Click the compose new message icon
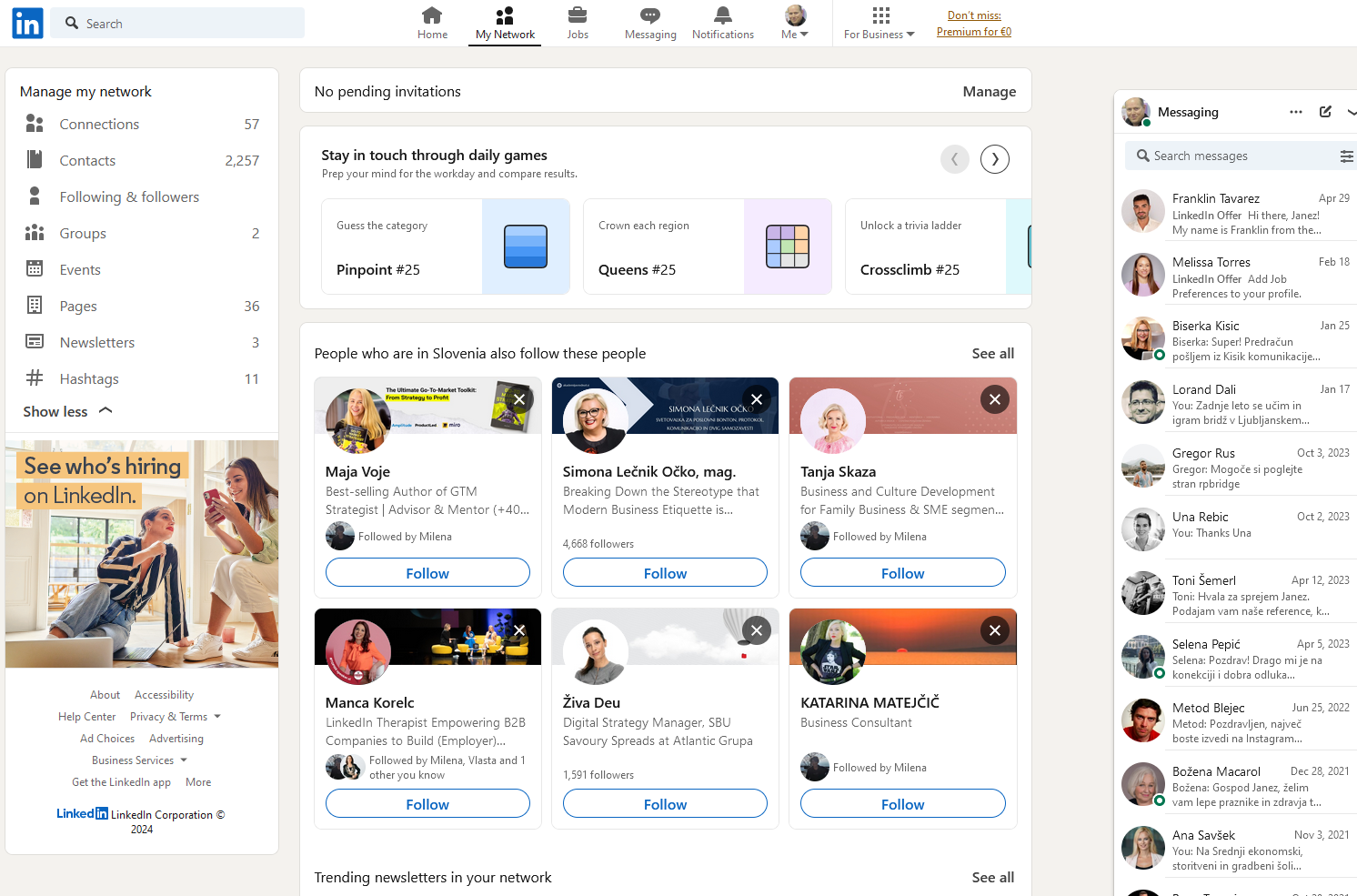This screenshot has height=896, width=1357. tap(1325, 112)
